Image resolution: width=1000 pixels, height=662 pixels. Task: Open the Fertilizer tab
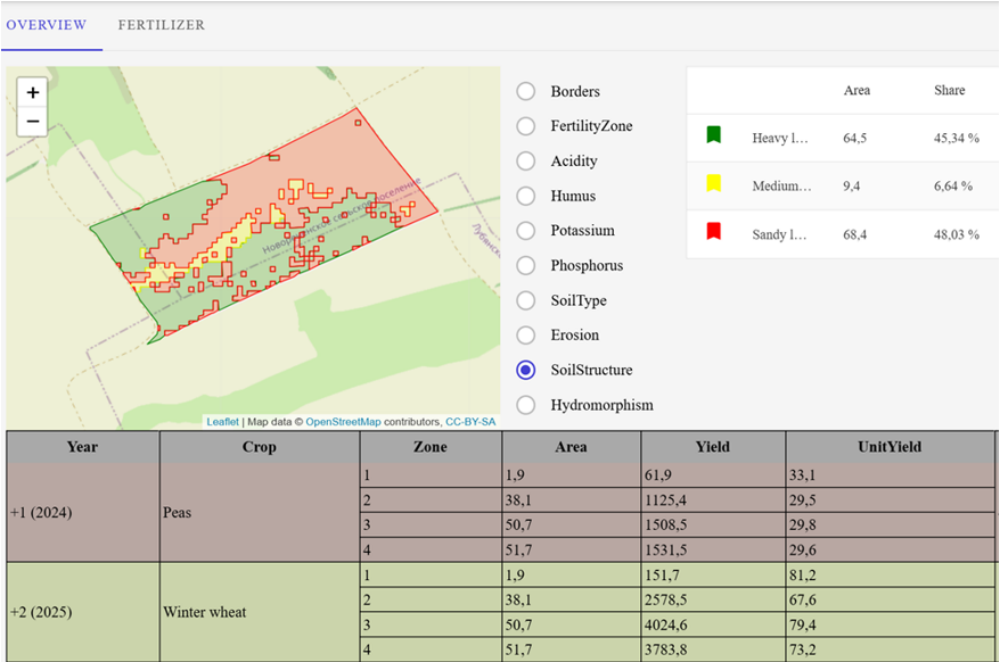[161, 25]
